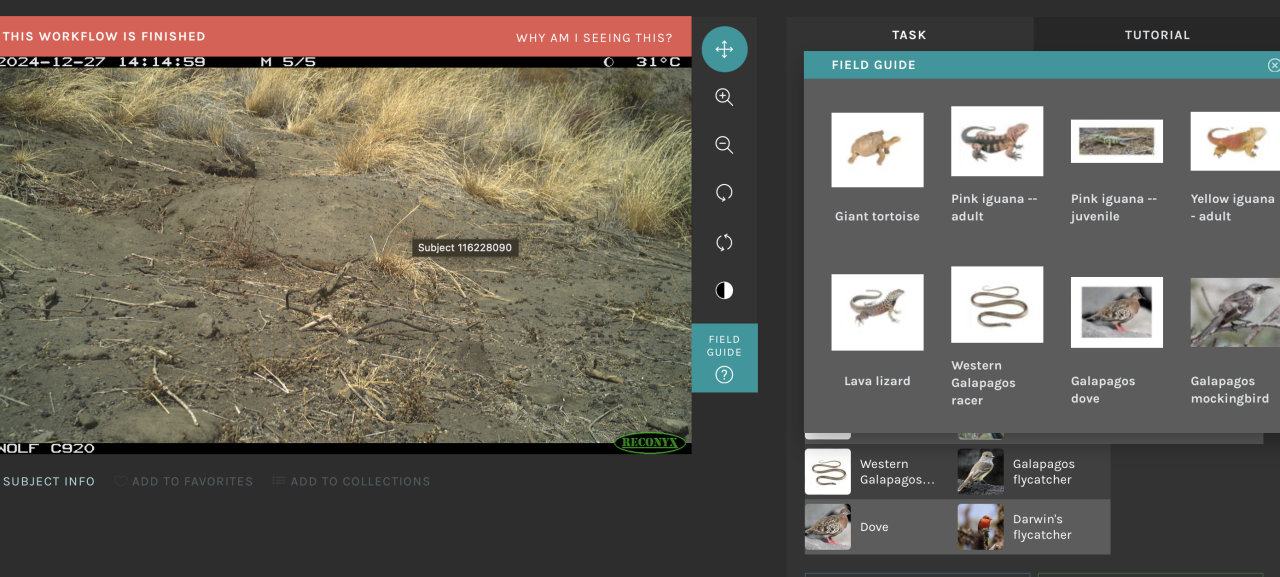This screenshot has height=577, width=1280.
Task: Add subject to favorites
Action: tap(183, 481)
